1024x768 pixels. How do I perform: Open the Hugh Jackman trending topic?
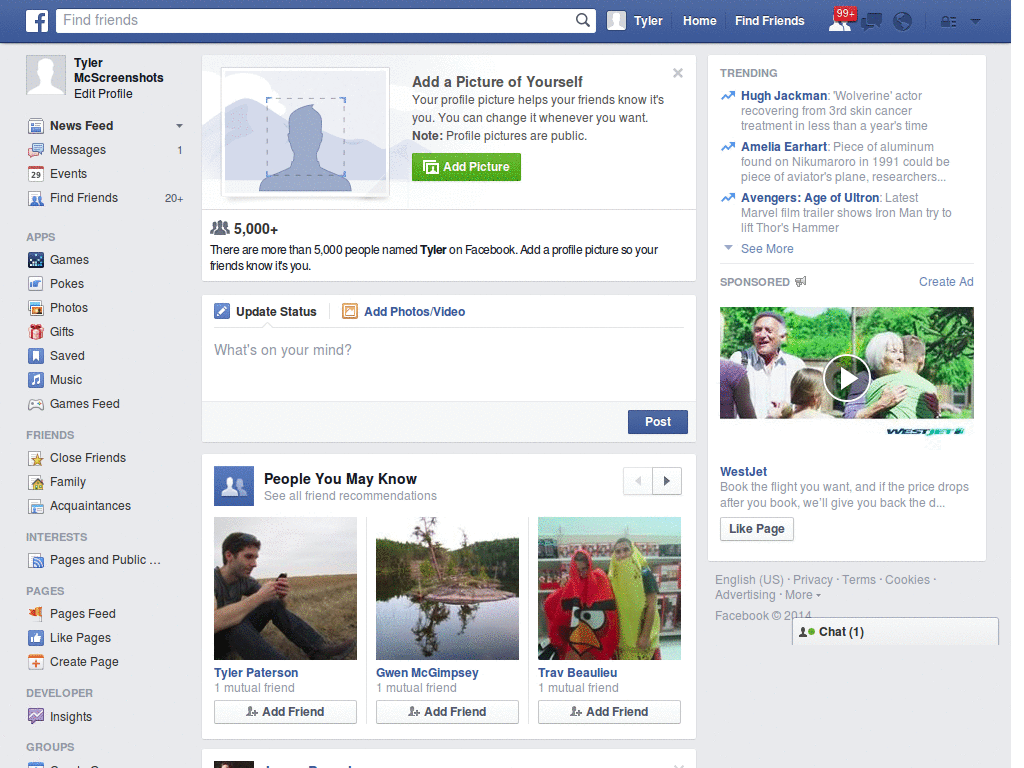[x=784, y=96]
